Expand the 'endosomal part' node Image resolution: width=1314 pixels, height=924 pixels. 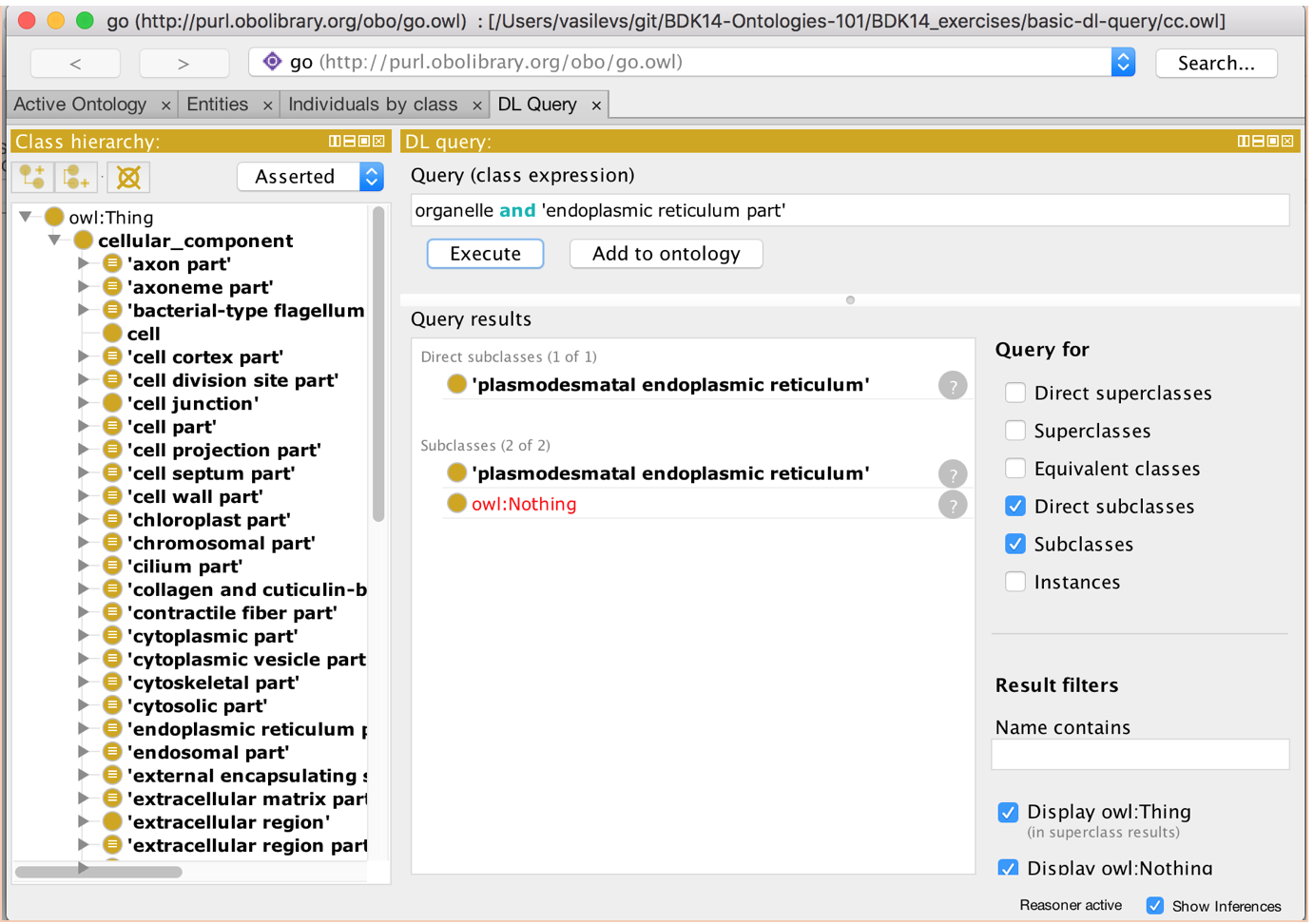point(84,752)
